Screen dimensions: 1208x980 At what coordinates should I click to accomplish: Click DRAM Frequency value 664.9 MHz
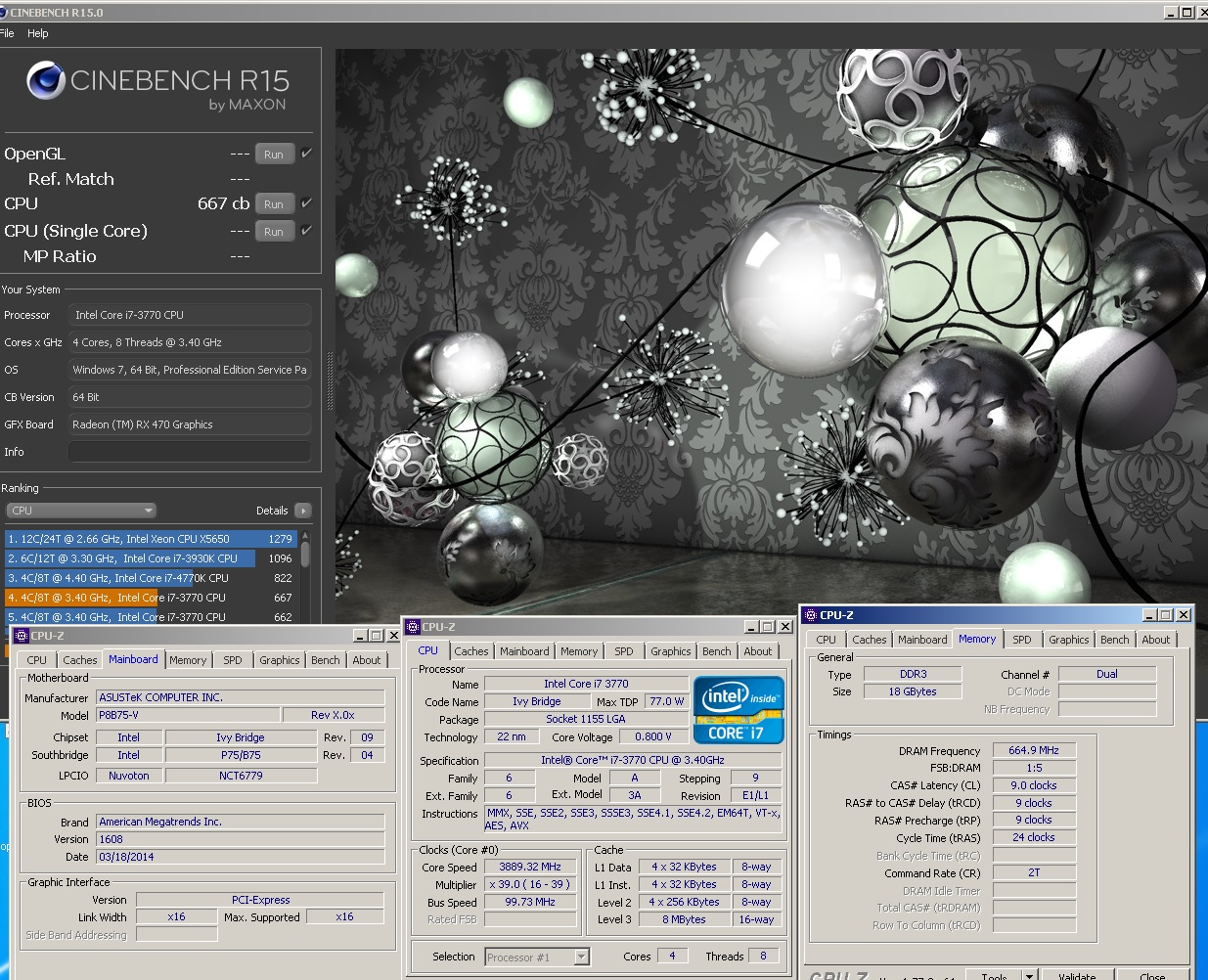point(1034,751)
